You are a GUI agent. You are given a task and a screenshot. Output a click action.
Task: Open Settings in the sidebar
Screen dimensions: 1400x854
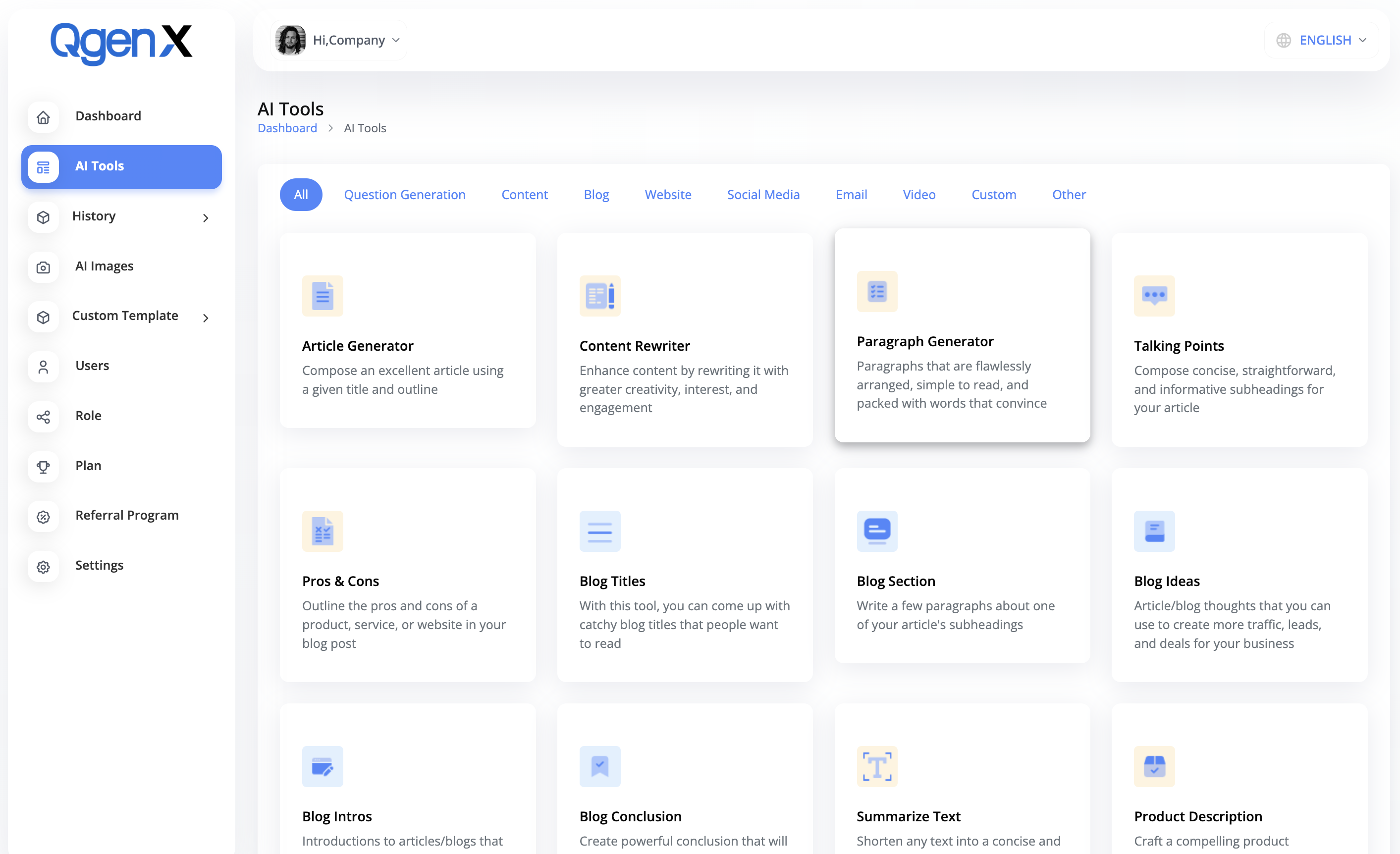coord(121,566)
